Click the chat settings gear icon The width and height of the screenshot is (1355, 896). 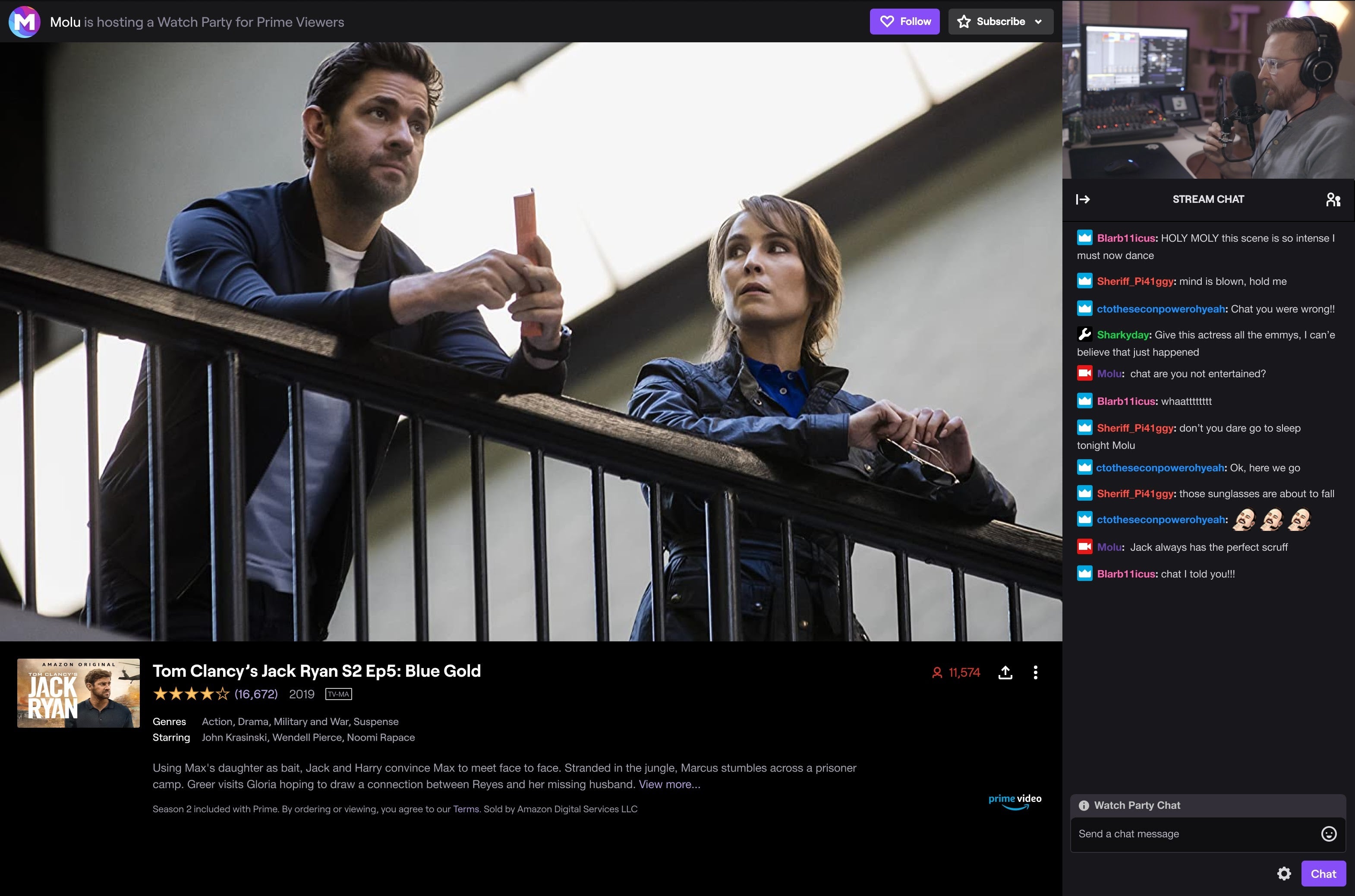[1283, 870]
